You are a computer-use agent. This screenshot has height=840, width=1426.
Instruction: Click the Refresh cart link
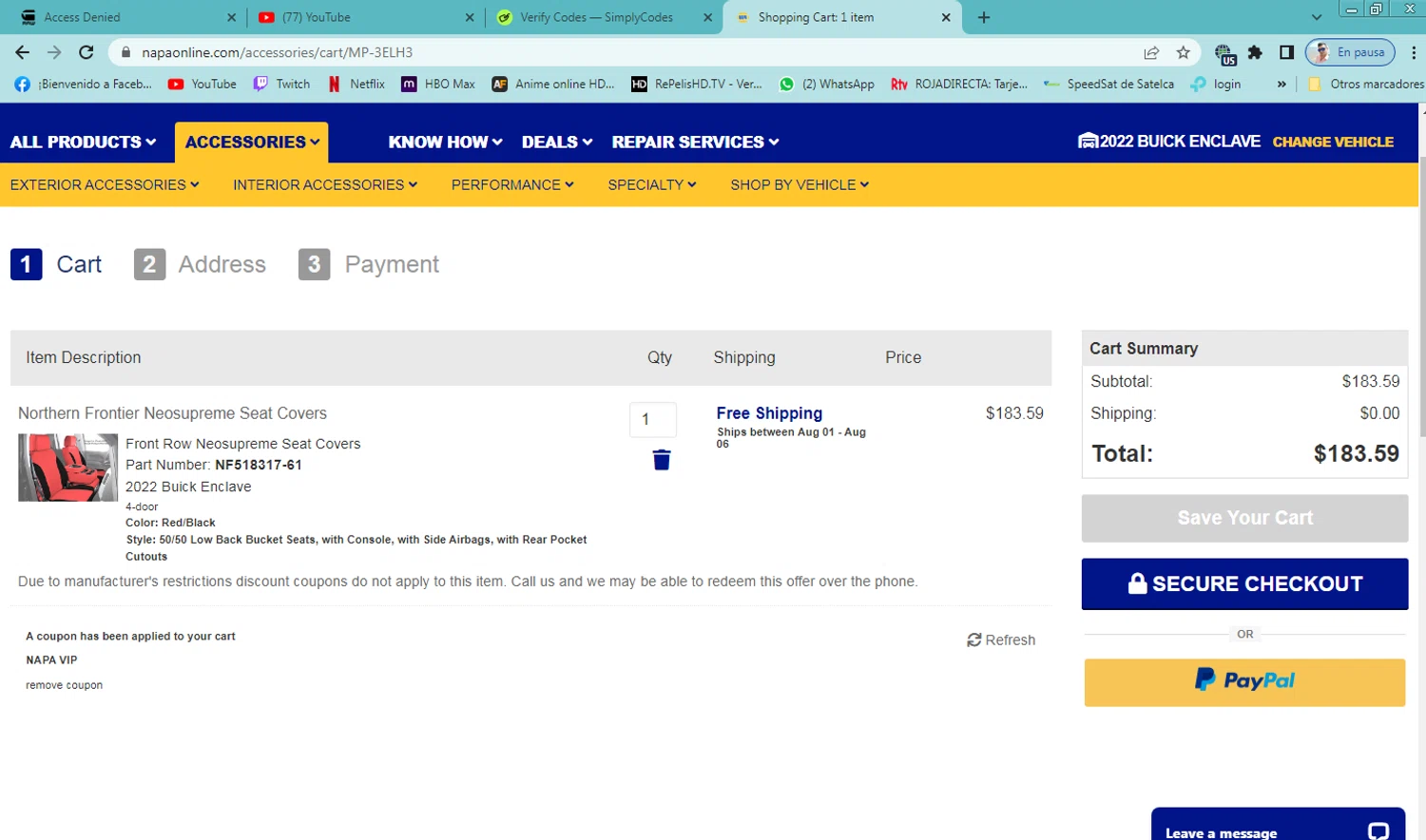(x=1001, y=640)
